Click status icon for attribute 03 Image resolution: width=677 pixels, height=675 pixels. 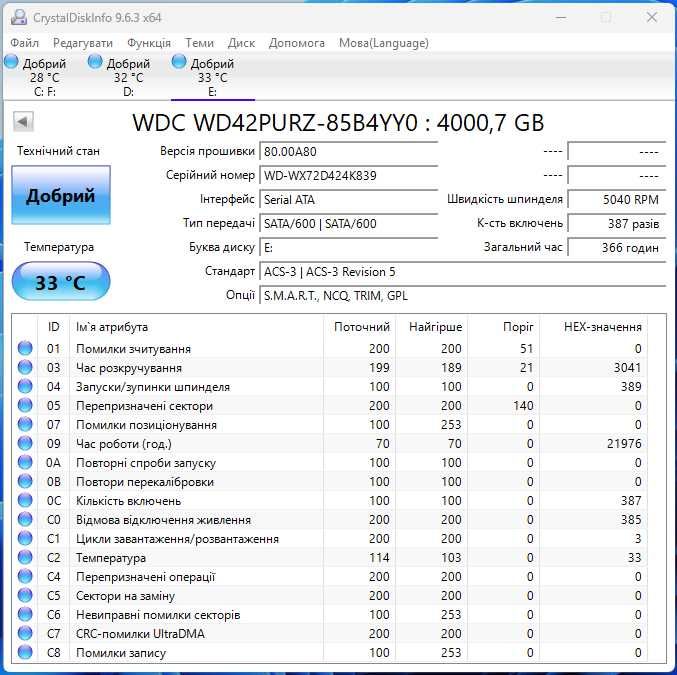tap(25, 367)
